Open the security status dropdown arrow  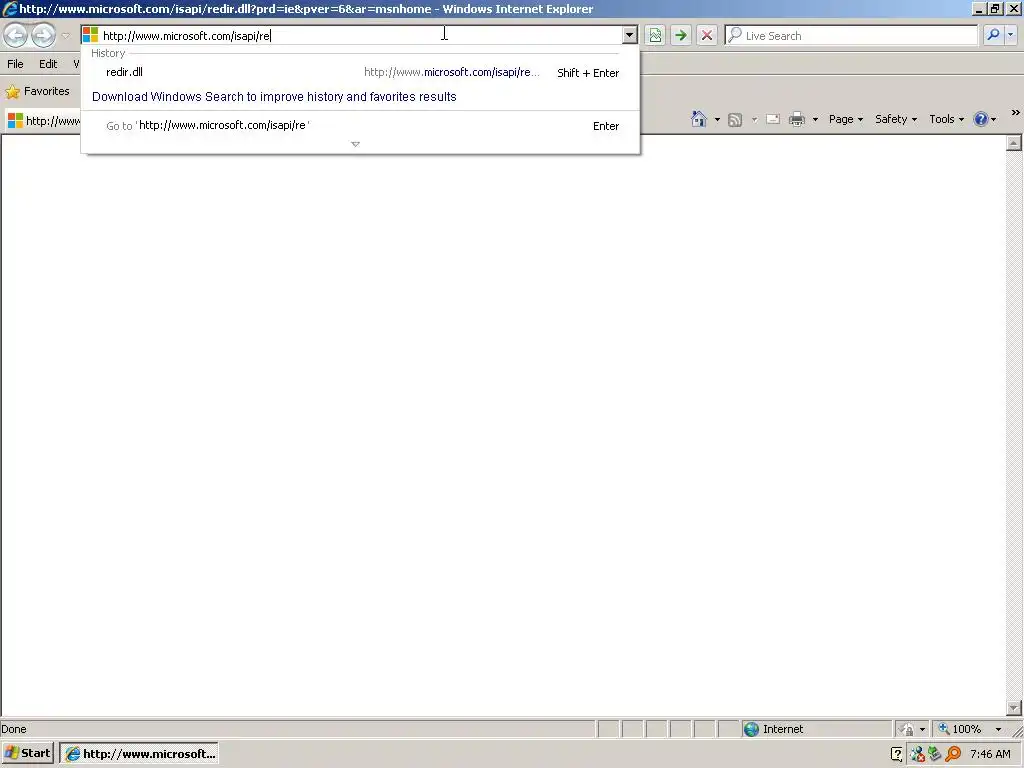tap(922, 729)
